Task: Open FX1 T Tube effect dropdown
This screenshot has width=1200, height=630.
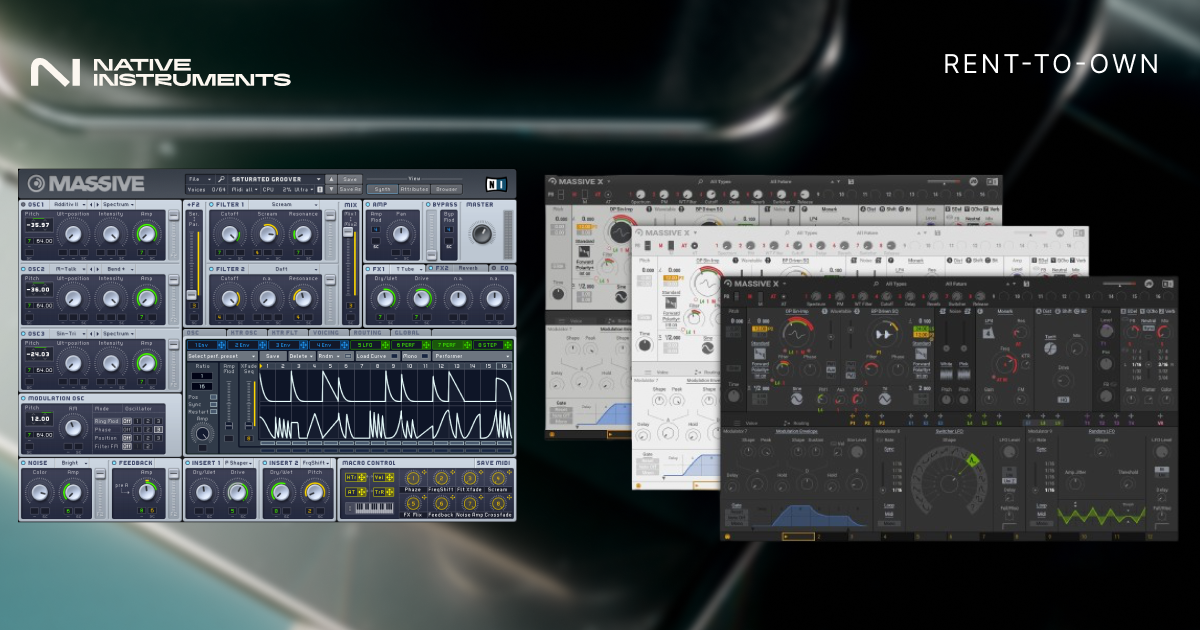Action: click(407, 269)
